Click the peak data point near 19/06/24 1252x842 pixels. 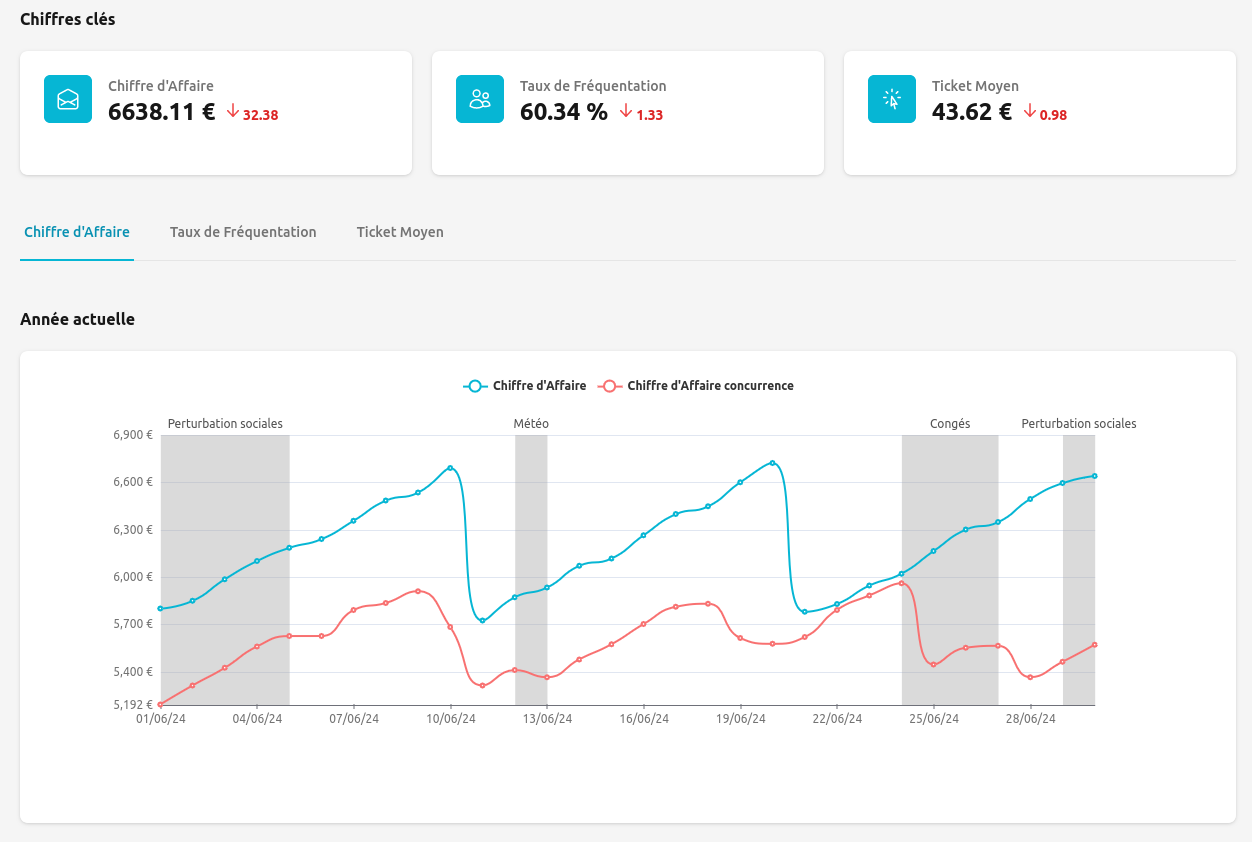pos(770,462)
